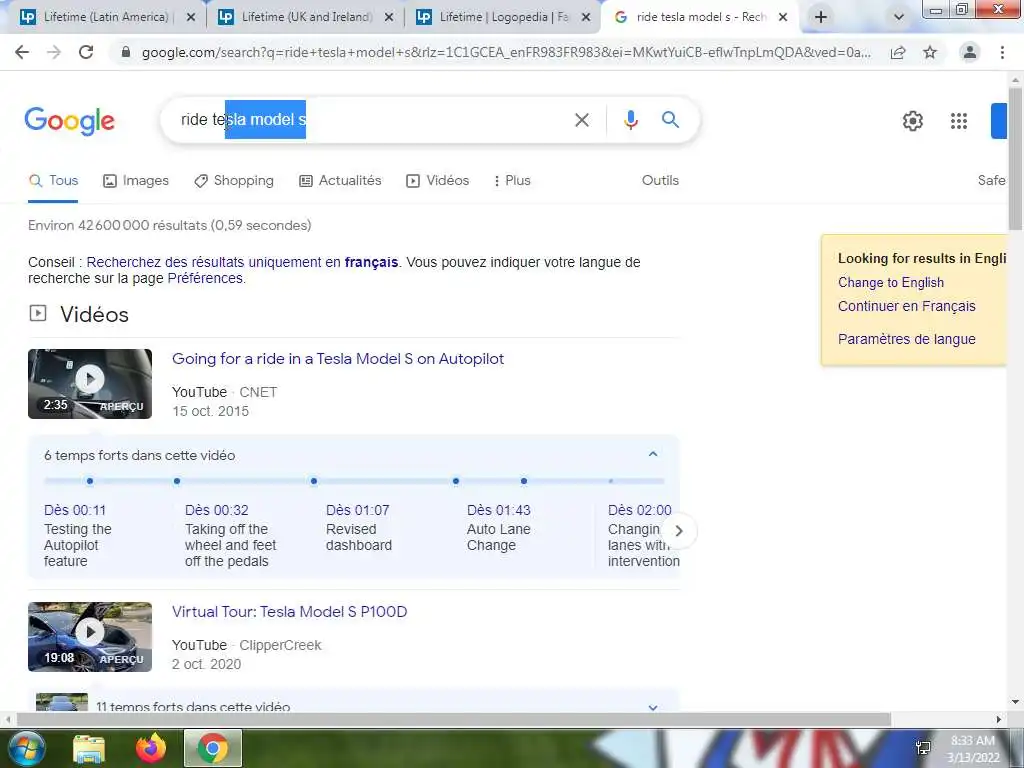The height and width of the screenshot is (768, 1024).
Task: Open Paramètres de langue link
Action: [906, 339]
